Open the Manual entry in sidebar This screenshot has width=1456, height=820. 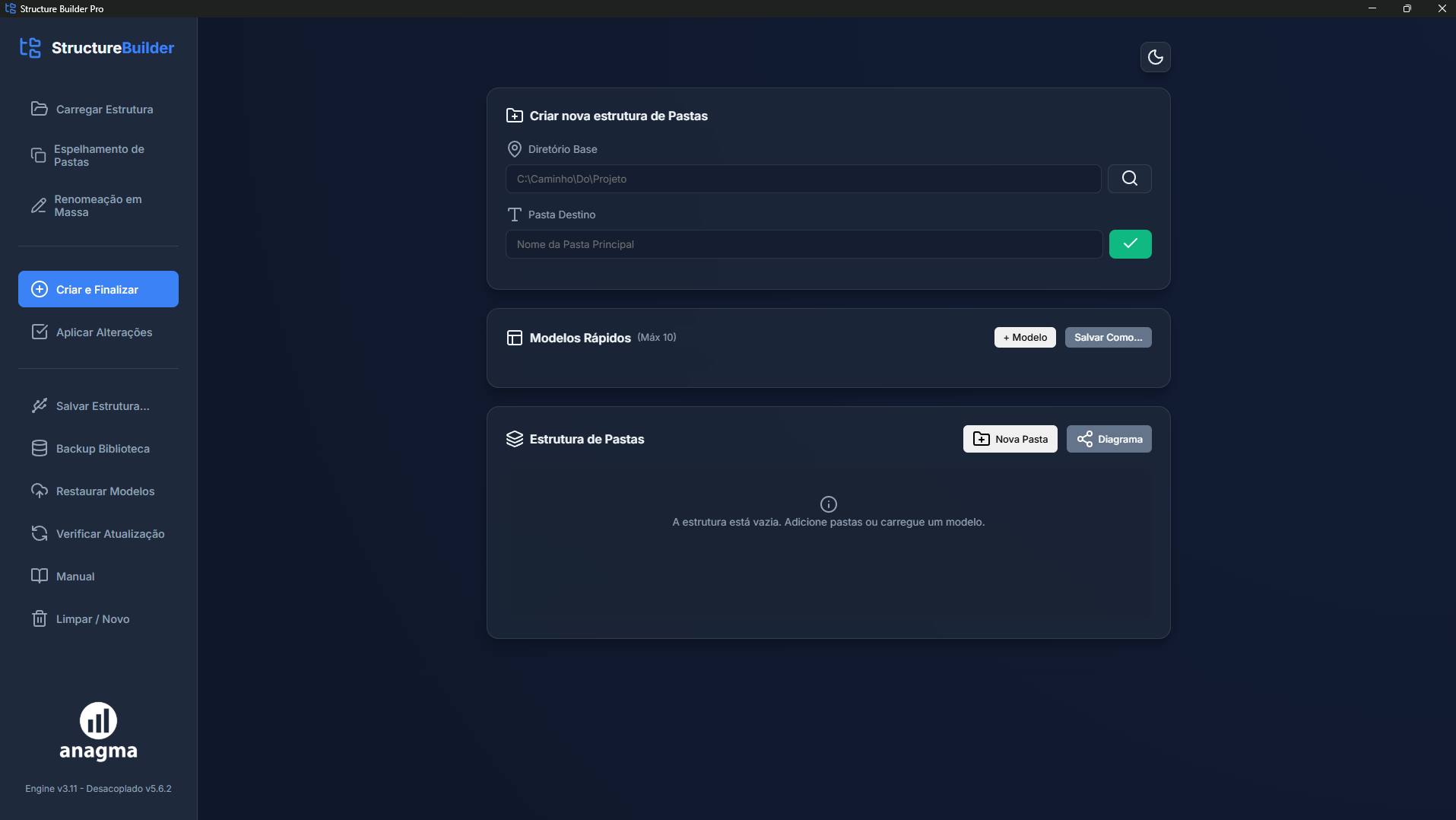coord(98,576)
